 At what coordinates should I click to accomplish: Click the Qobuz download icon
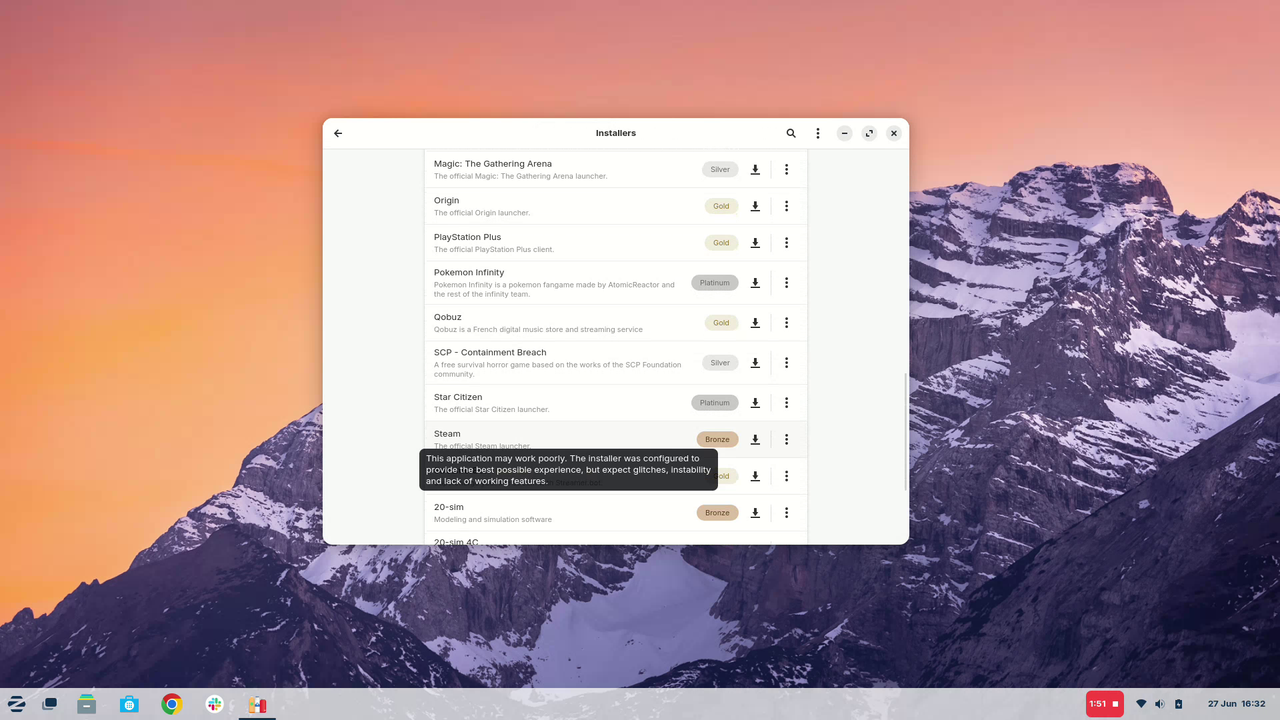coord(755,323)
